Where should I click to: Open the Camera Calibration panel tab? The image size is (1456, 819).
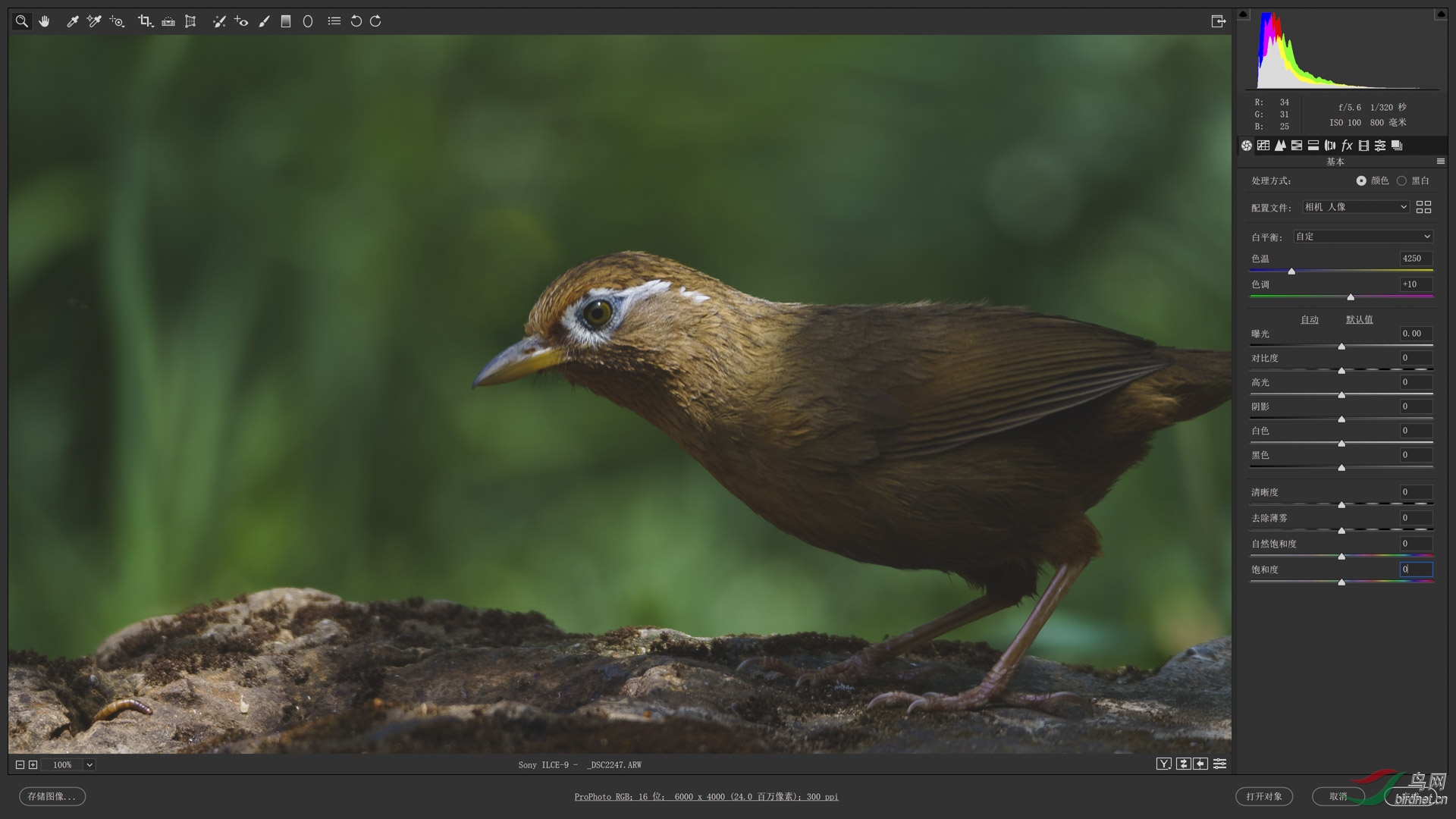(x=1363, y=146)
